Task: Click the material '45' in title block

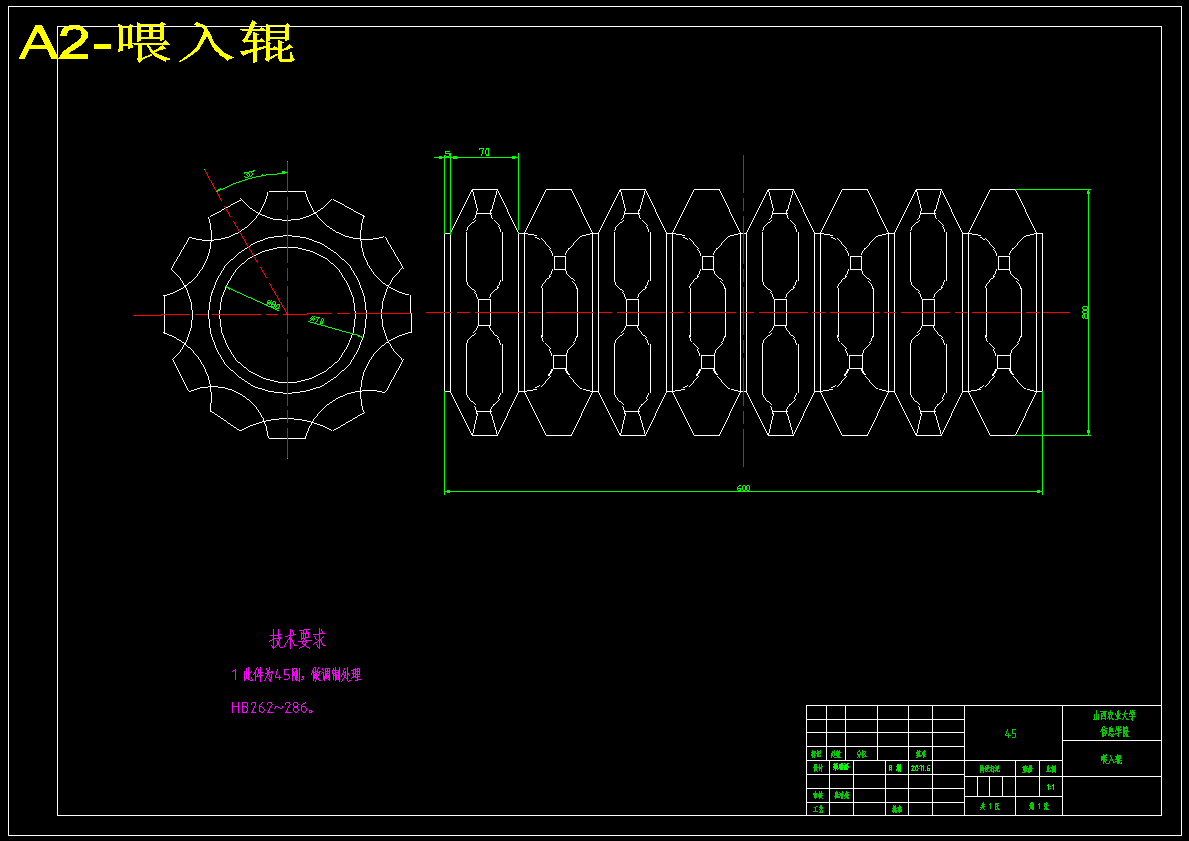Action: coord(1010,733)
